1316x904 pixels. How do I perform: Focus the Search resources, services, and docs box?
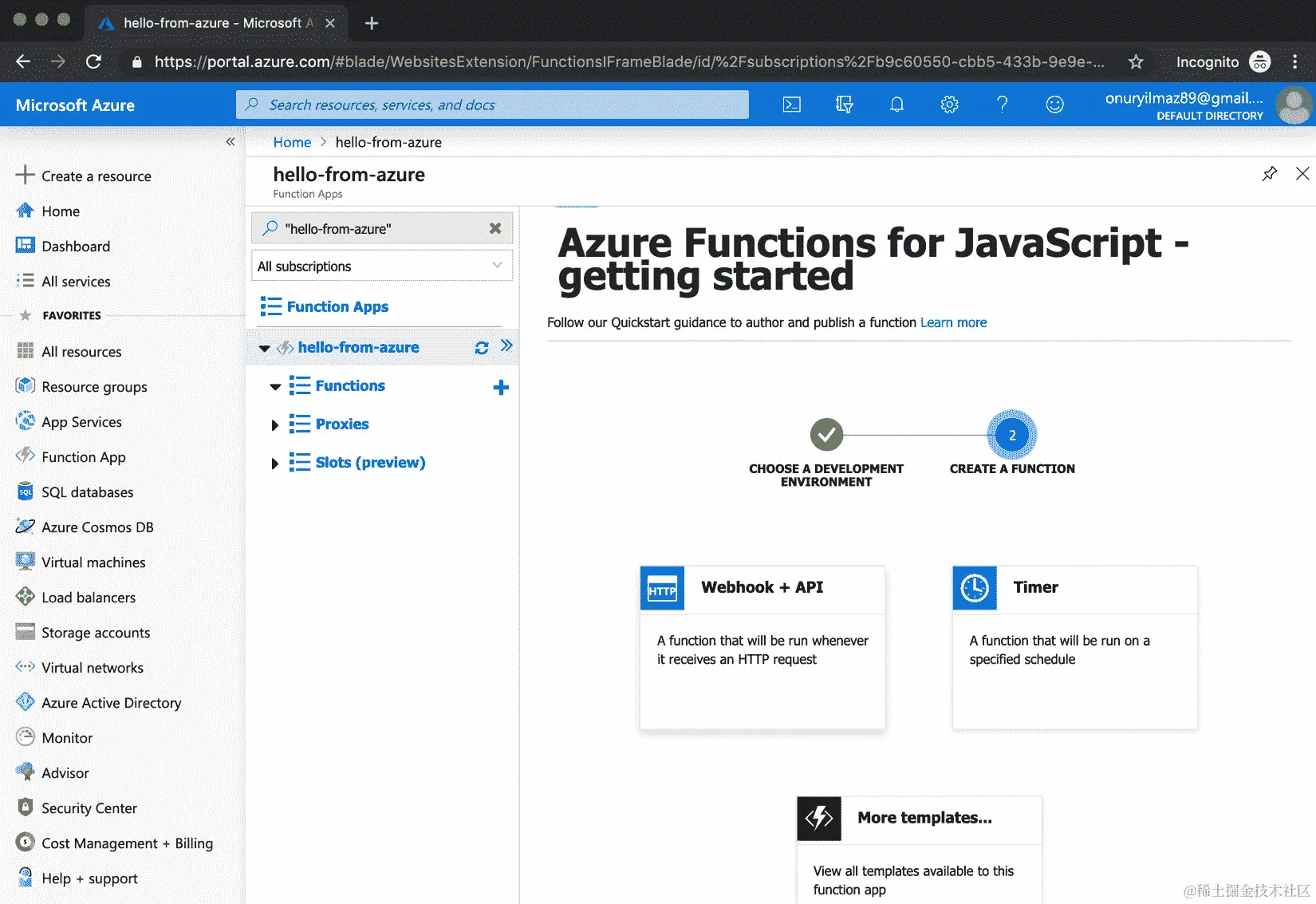[492, 105]
